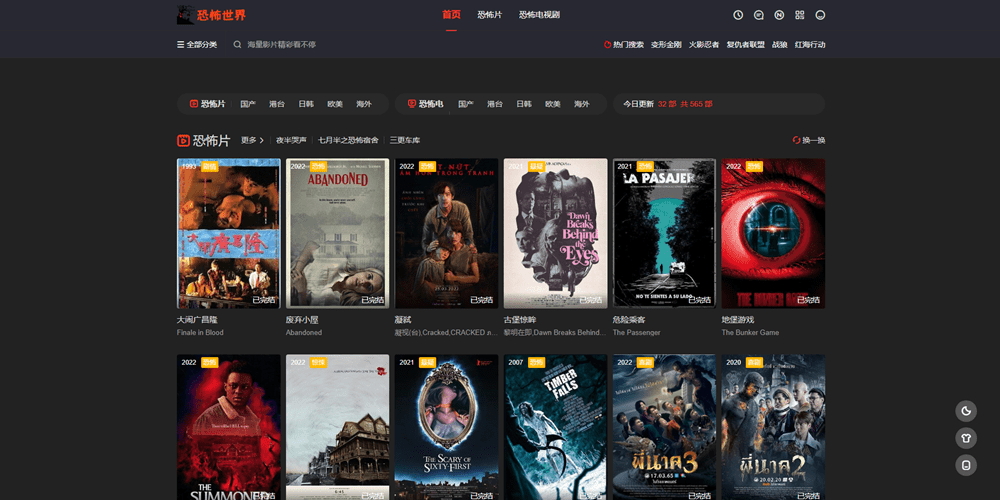
Task: Select 海外 under 恐怖片 filter
Action: click(x=364, y=104)
